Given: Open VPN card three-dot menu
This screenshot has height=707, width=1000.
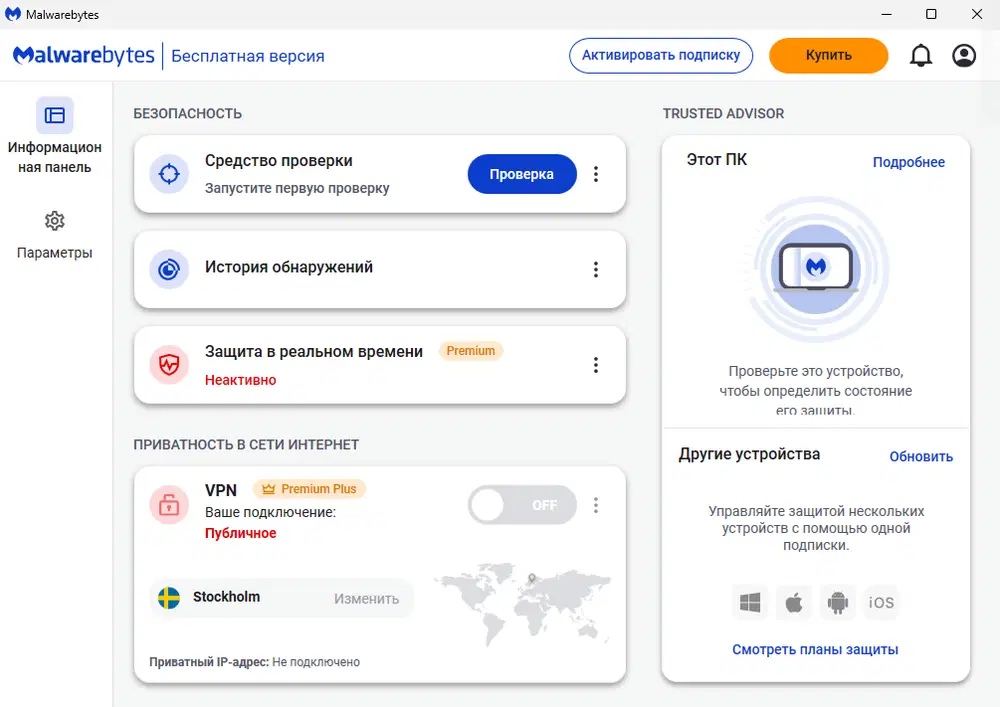Looking at the screenshot, I should pyautogui.click(x=596, y=505).
